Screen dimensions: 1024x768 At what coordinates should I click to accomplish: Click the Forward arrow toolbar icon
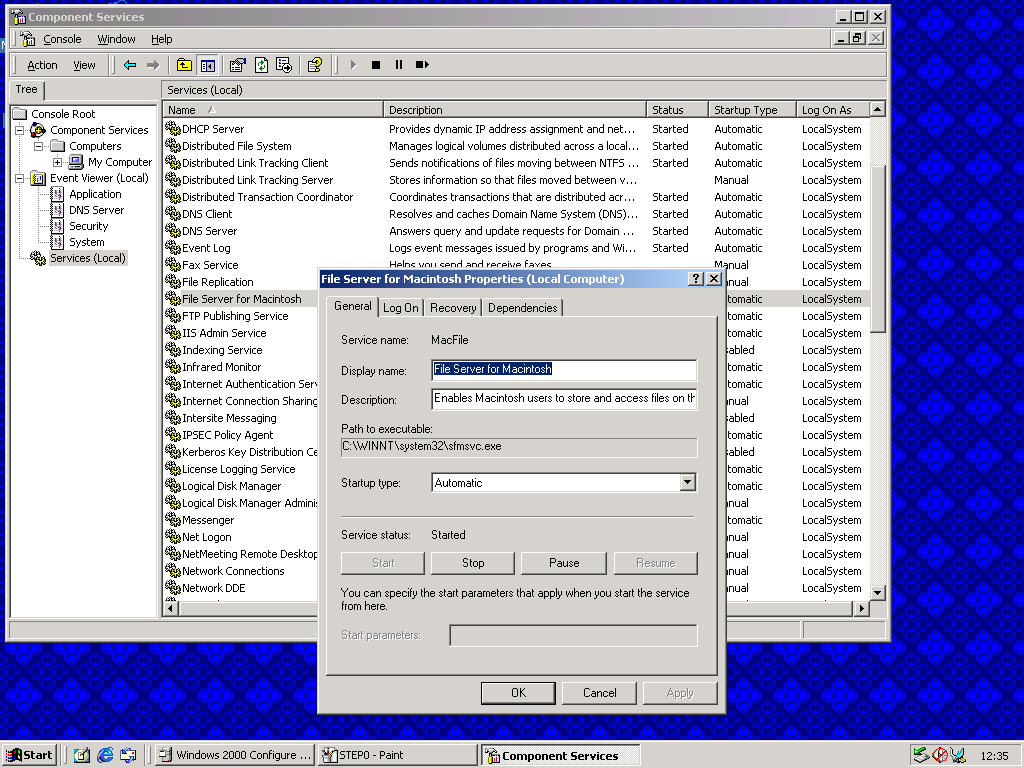(153, 65)
